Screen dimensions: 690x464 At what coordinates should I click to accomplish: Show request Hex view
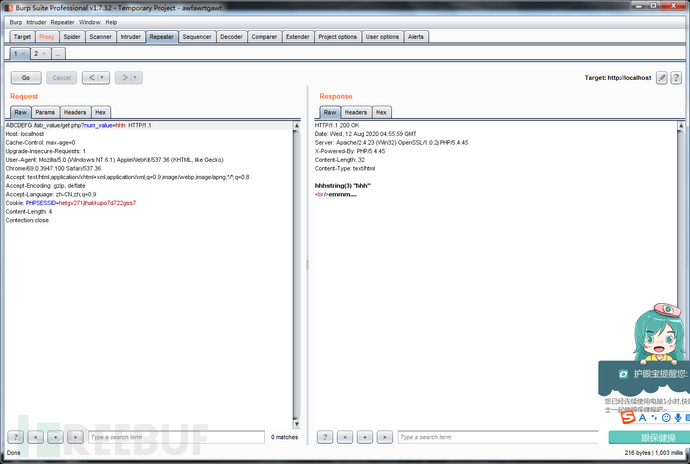[100, 112]
